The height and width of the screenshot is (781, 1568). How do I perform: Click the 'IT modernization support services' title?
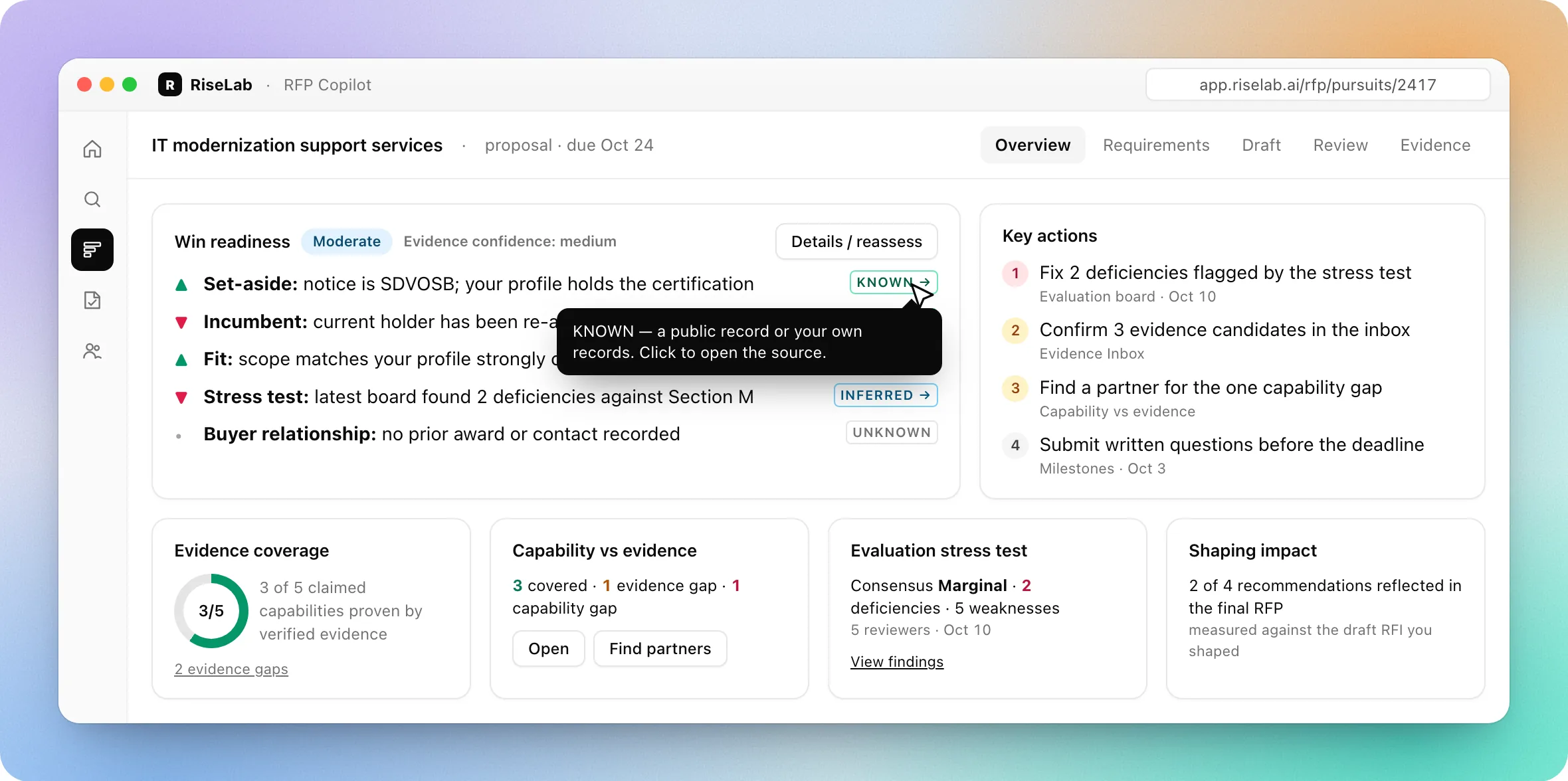pos(297,145)
